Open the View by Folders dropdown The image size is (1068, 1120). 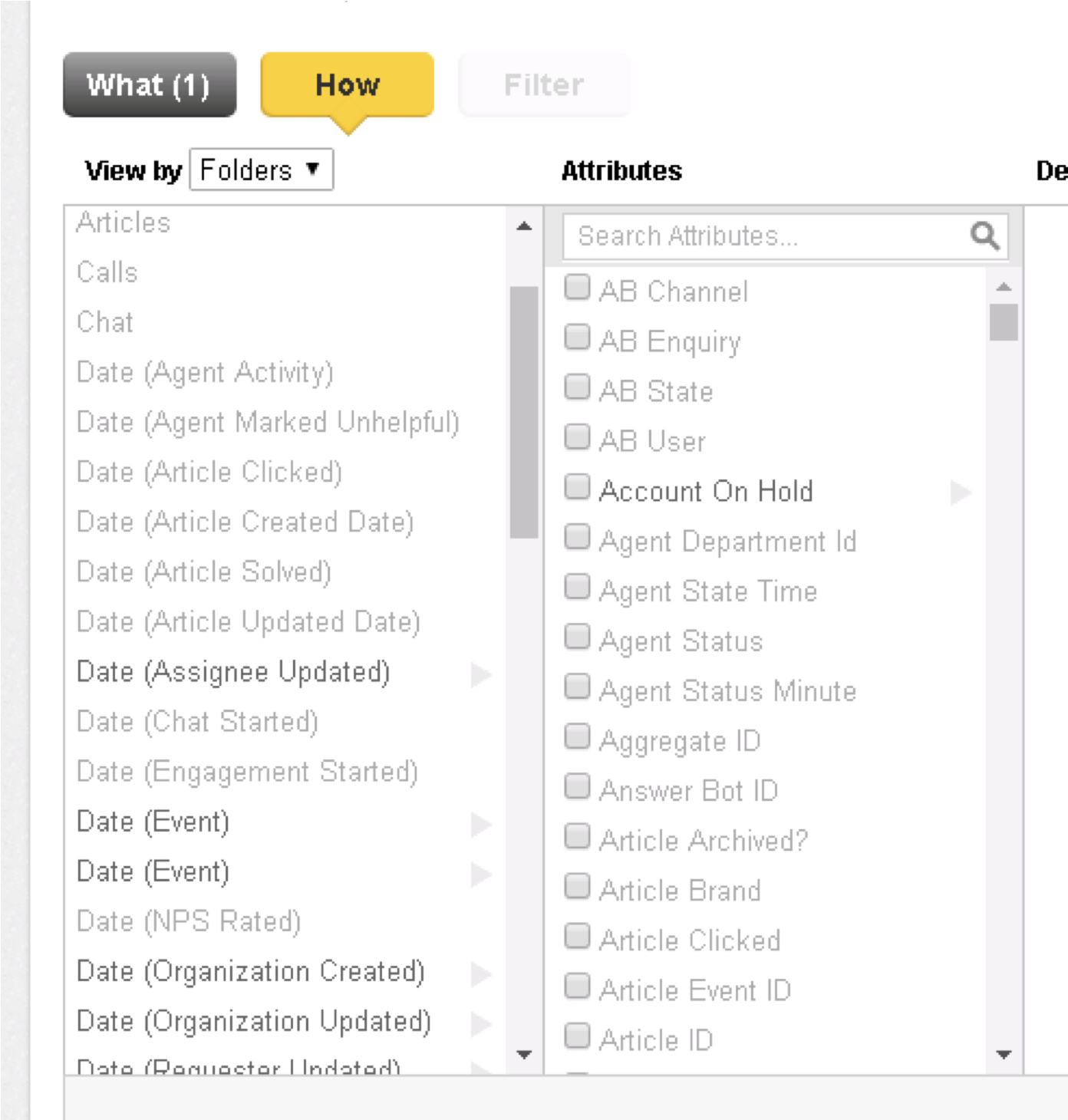point(261,170)
